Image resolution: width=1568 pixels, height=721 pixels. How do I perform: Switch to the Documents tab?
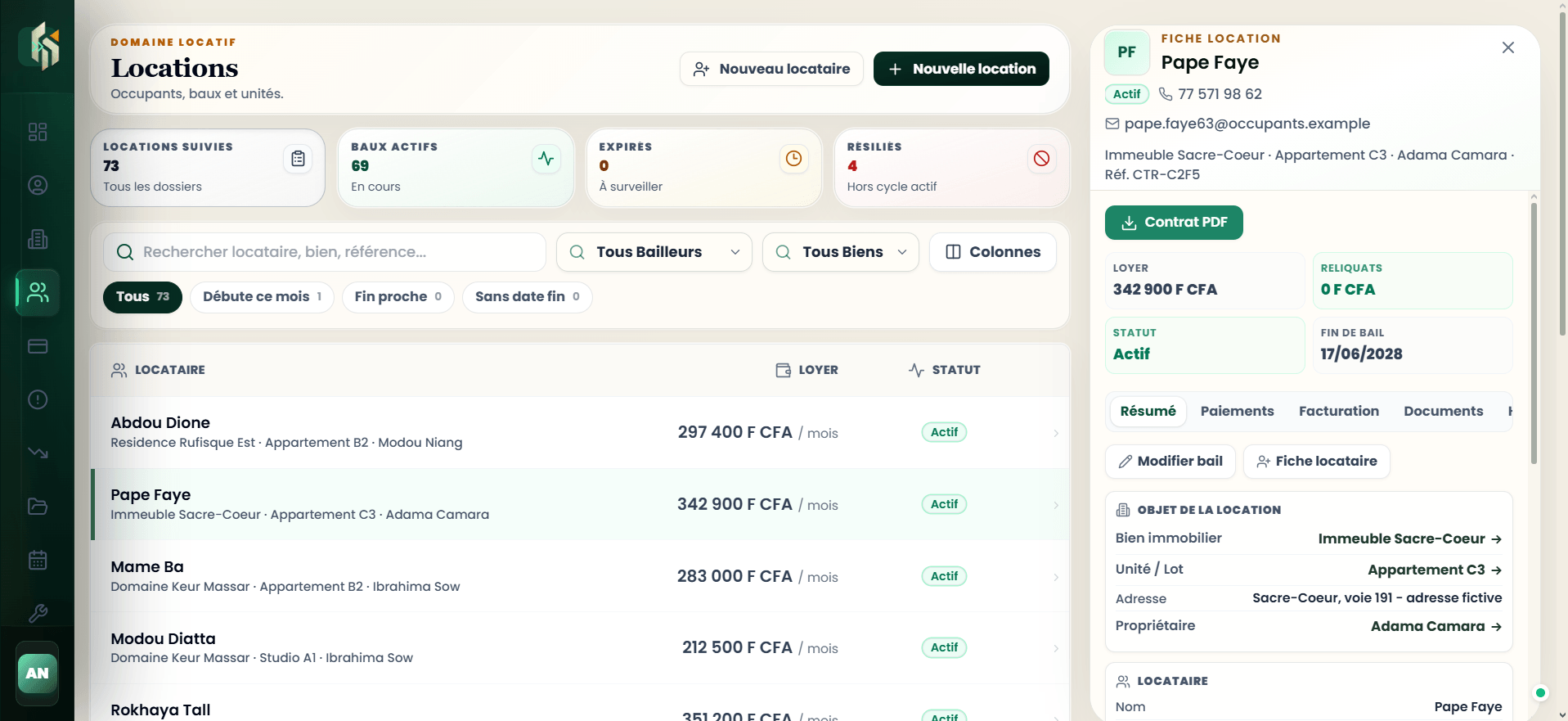pyautogui.click(x=1443, y=411)
